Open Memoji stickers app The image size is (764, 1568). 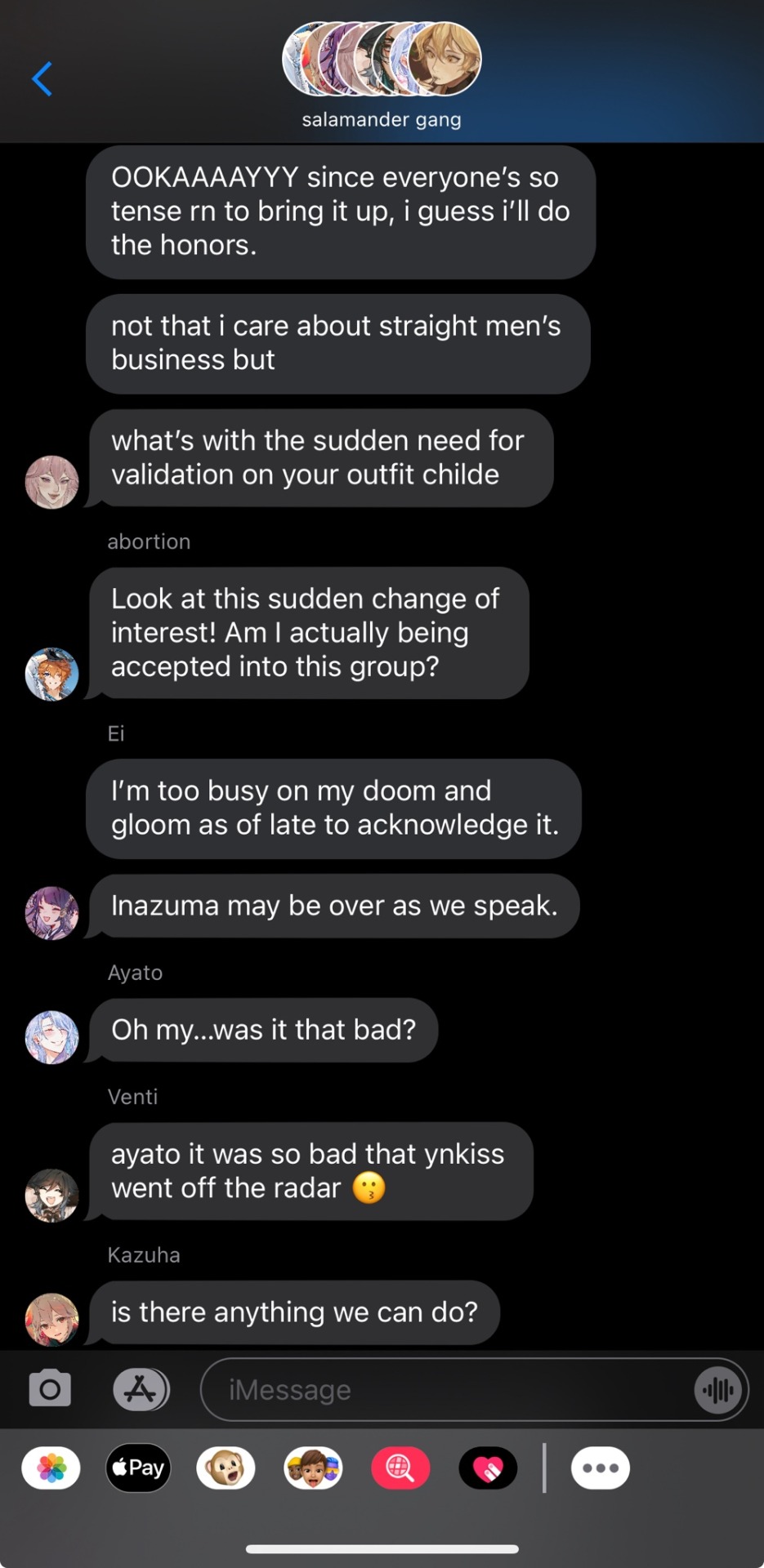tap(313, 1468)
